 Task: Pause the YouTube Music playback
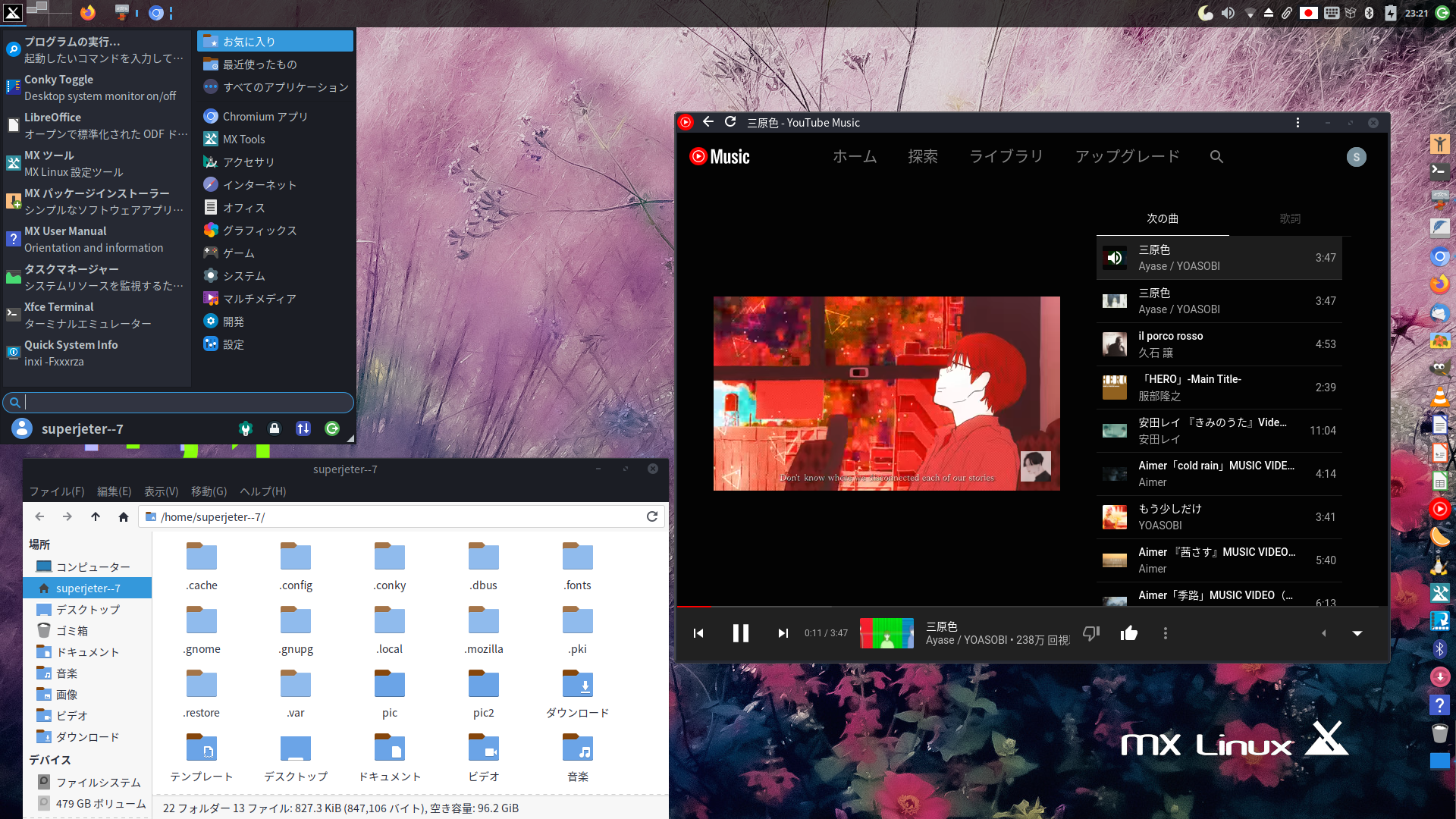(741, 633)
